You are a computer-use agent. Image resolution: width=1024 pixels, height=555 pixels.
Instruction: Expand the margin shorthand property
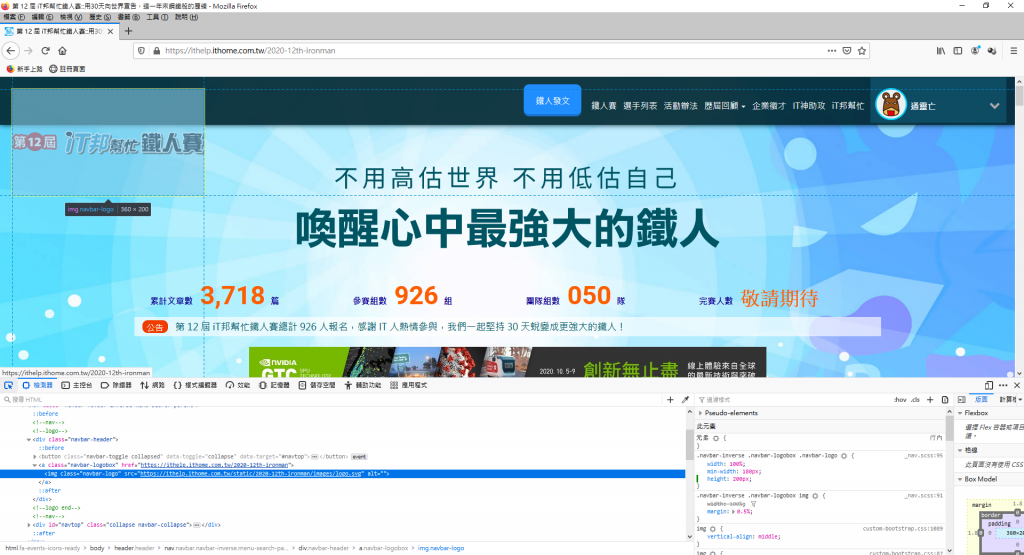(x=732, y=511)
